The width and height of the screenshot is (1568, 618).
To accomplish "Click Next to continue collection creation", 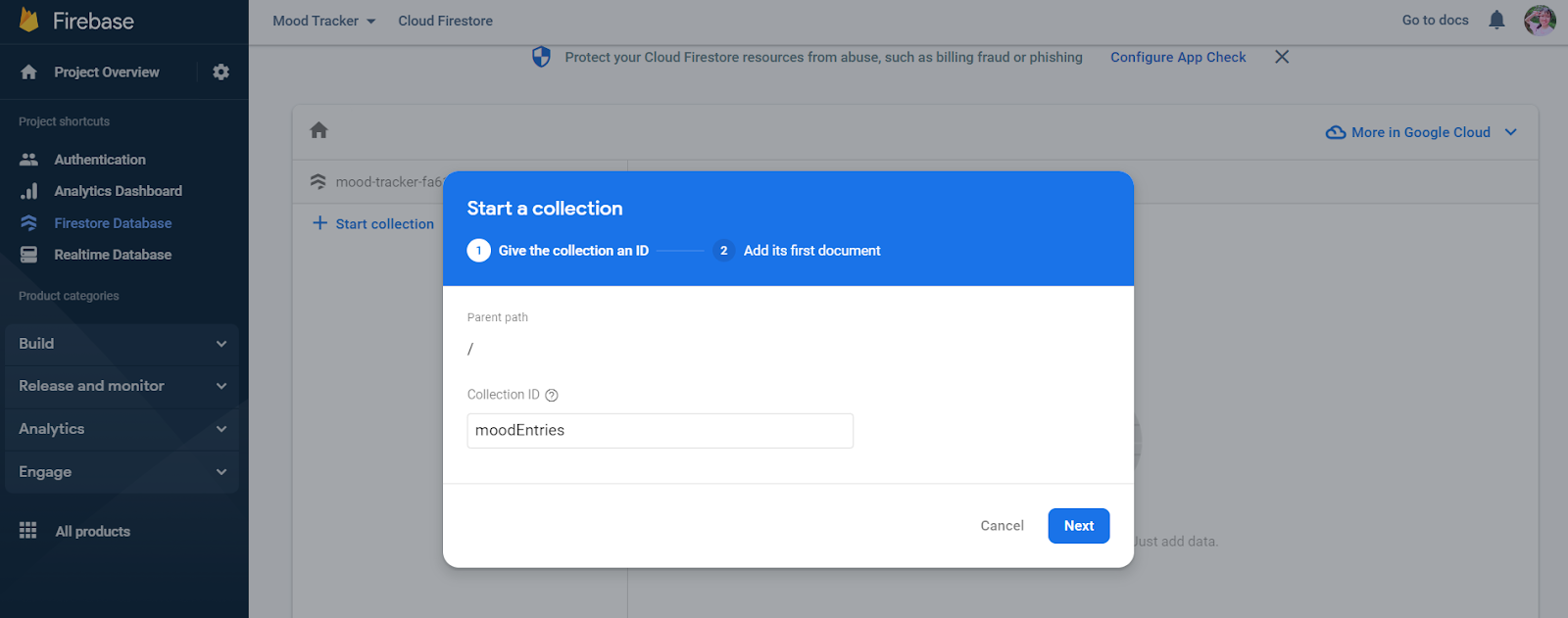I will pyautogui.click(x=1077, y=525).
